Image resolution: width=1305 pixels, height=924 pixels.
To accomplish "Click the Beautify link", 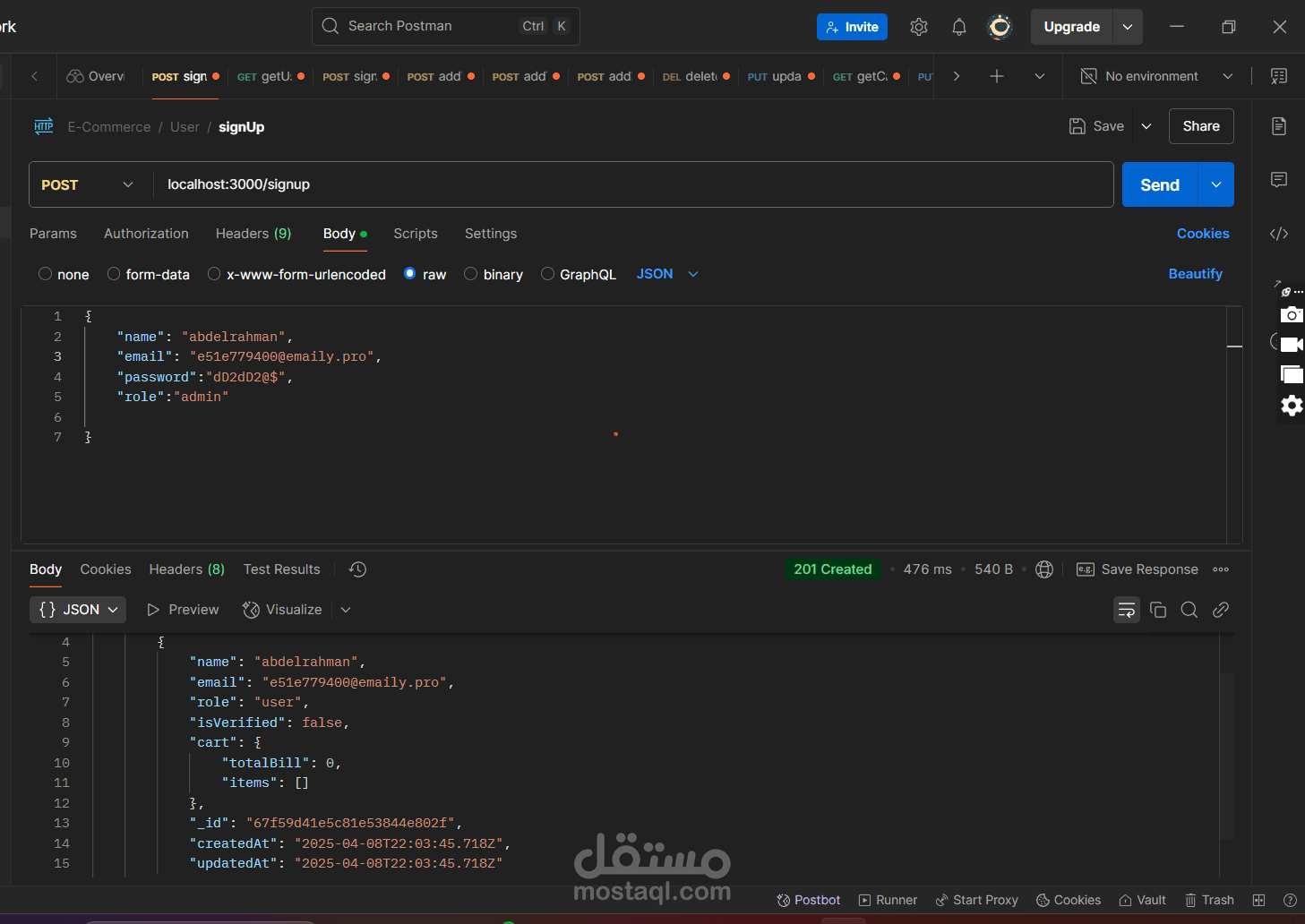I will tap(1195, 274).
